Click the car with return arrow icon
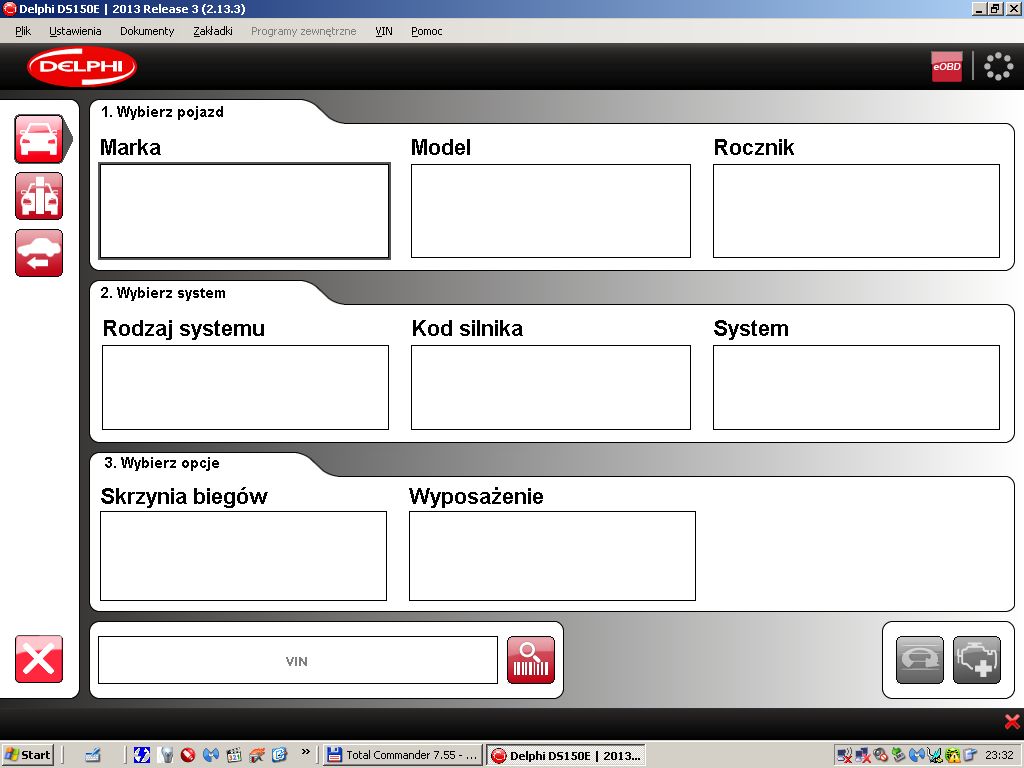 [39, 253]
